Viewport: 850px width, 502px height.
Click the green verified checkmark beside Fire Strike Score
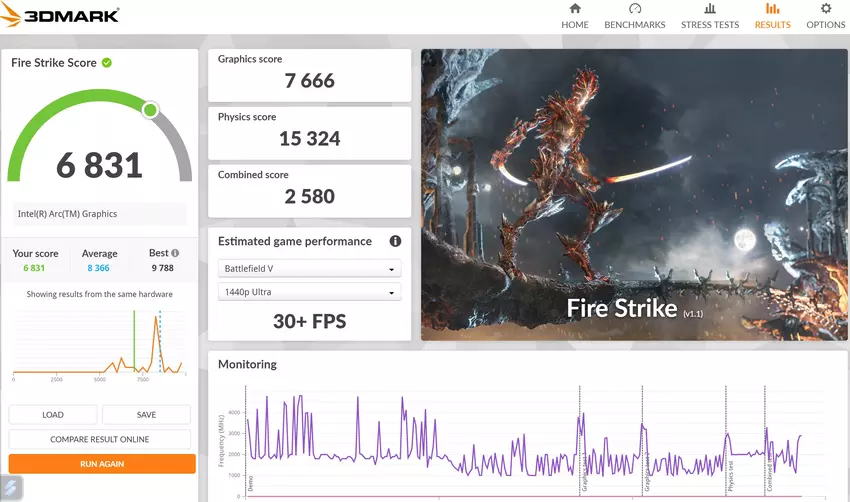click(107, 62)
